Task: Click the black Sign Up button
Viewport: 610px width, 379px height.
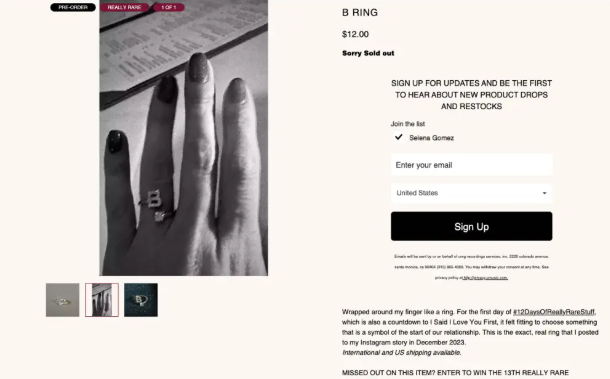Action: click(472, 226)
